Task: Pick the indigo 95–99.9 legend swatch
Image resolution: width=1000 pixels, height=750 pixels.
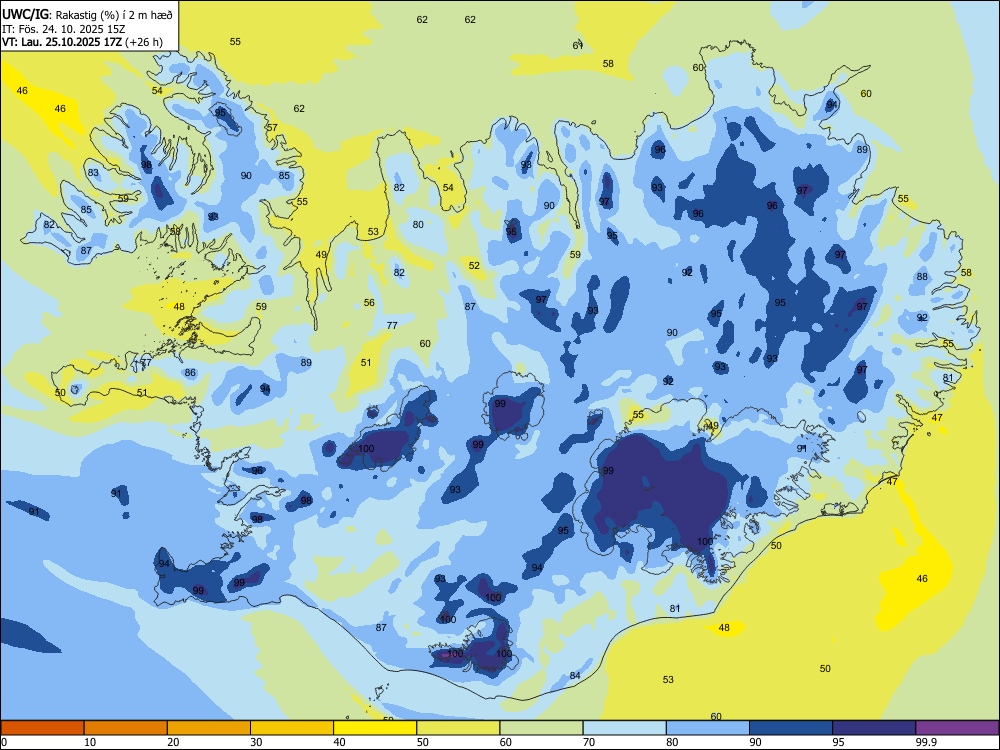Action: coord(874,728)
